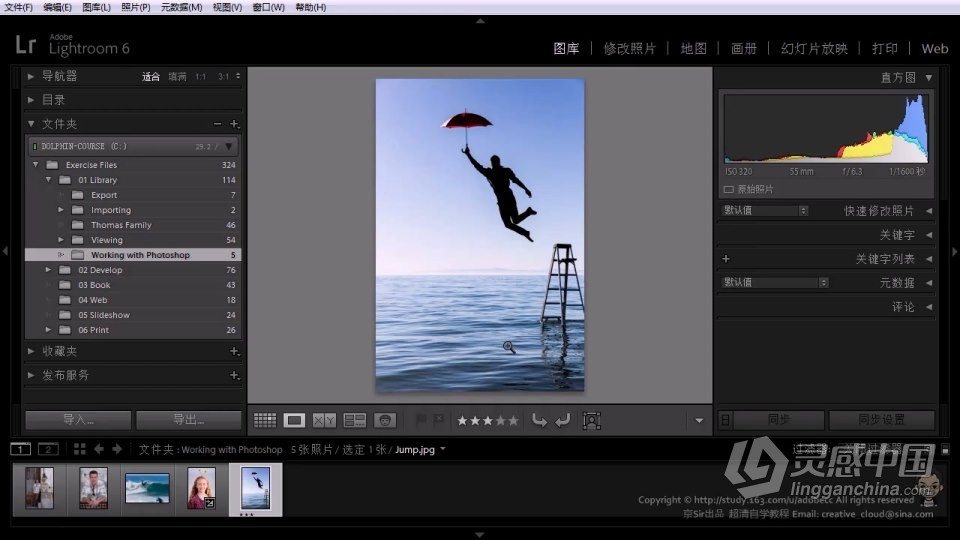Open People face view
The height and width of the screenshot is (540, 960).
[385, 420]
